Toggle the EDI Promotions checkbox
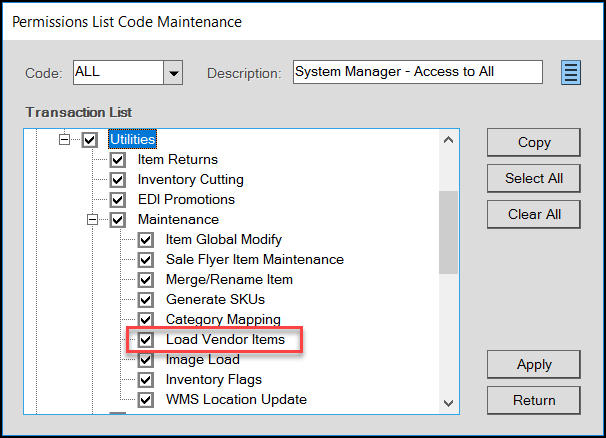The width and height of the screenshot is (606, 438). [117, 200]
